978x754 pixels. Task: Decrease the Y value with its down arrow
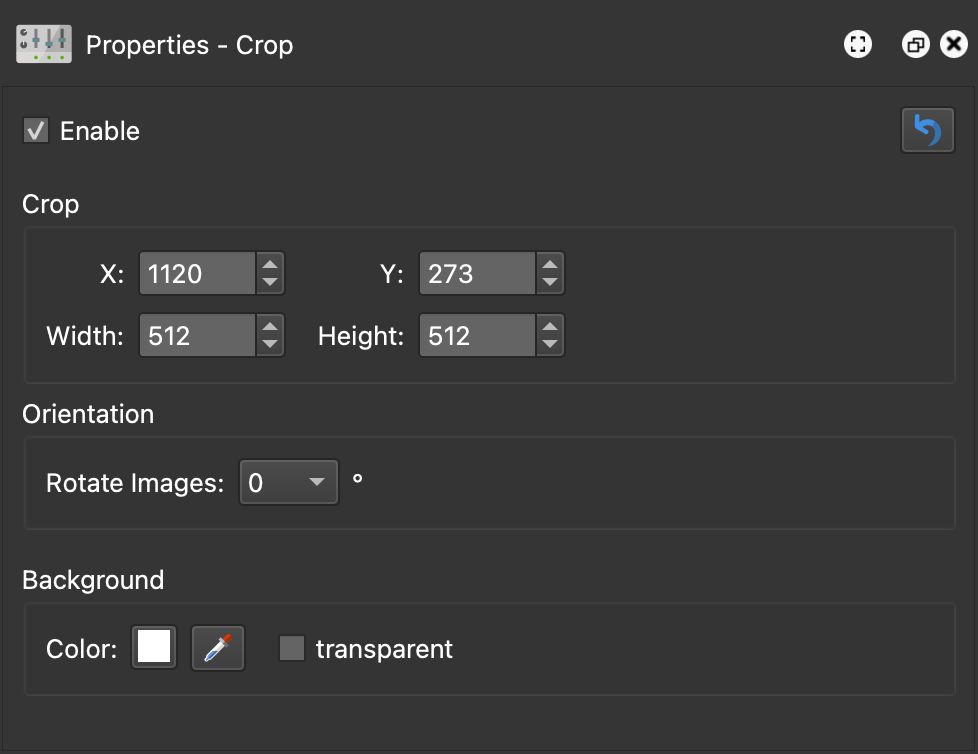coord(549,281)
